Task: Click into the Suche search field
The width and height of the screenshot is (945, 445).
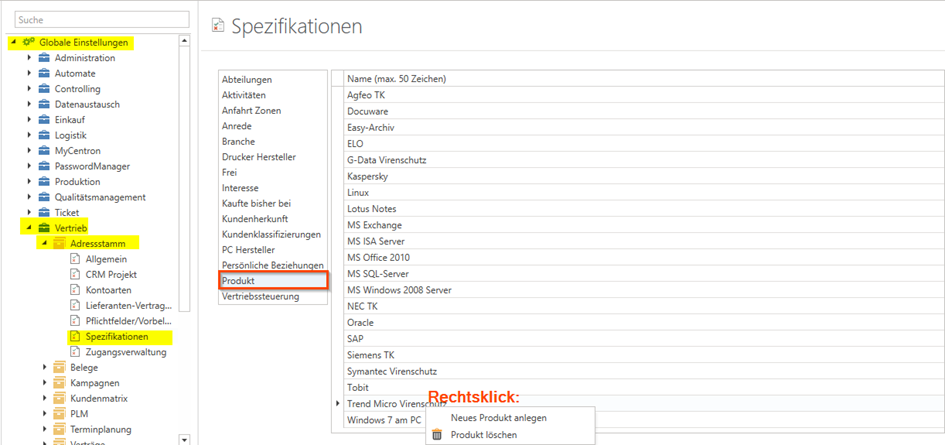Action: point(100,20)
